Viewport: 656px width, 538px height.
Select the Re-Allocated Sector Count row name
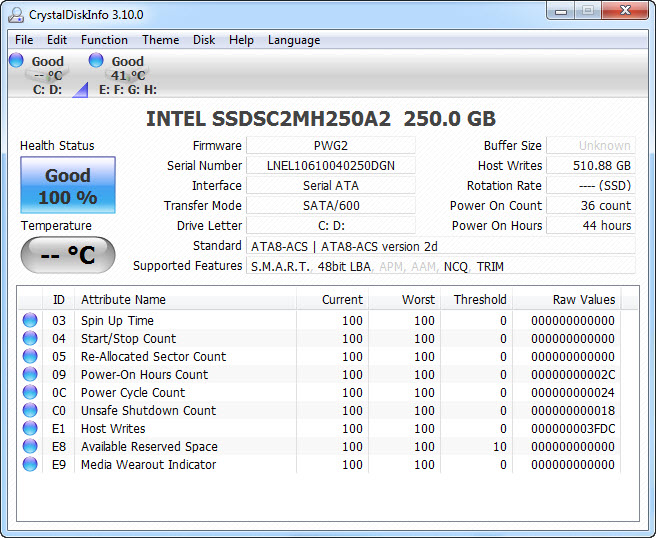pos(154,356)
